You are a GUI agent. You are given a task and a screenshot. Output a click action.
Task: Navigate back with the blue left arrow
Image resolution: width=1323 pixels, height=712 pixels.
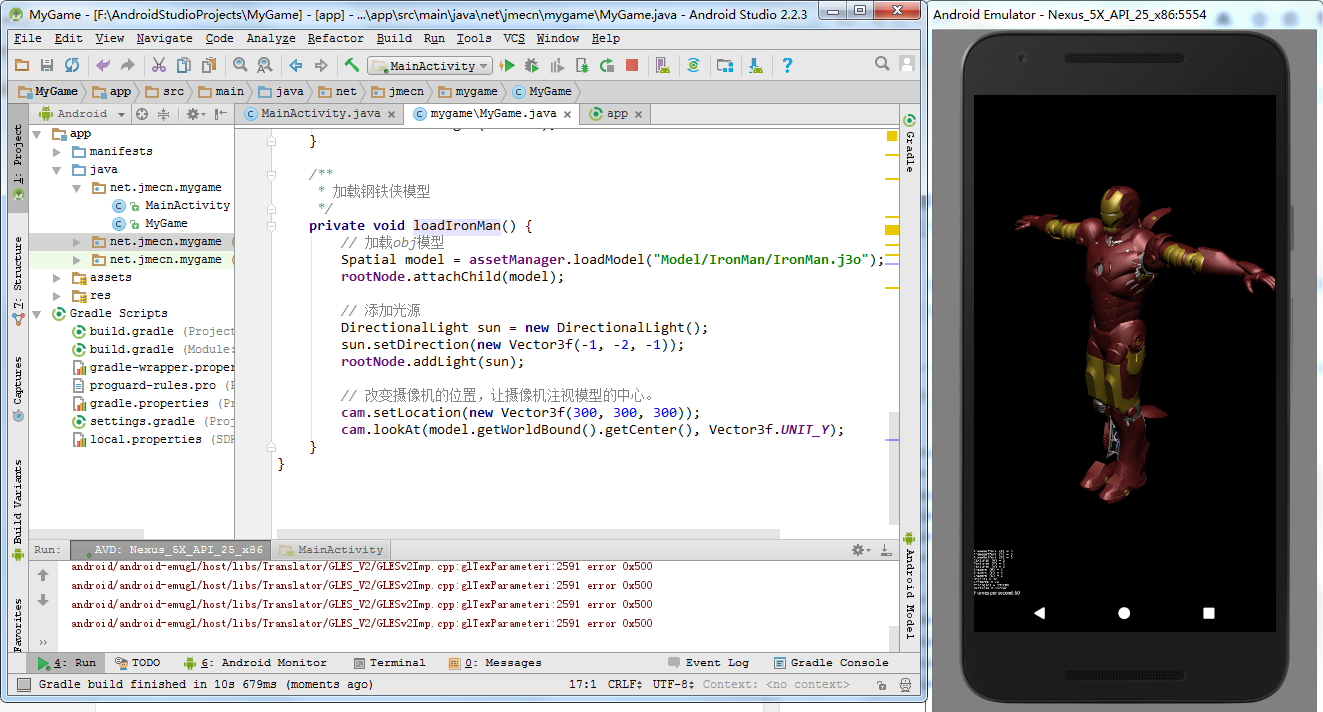pos(296,65)
